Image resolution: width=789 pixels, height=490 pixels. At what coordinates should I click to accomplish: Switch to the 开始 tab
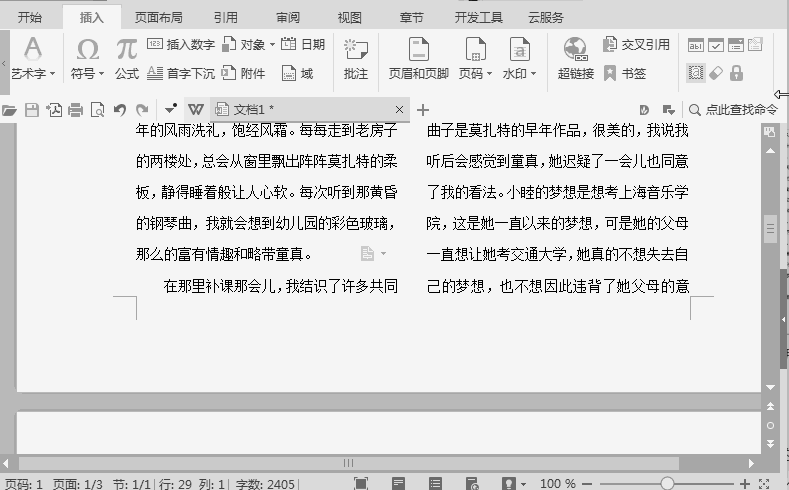[30, 18]
